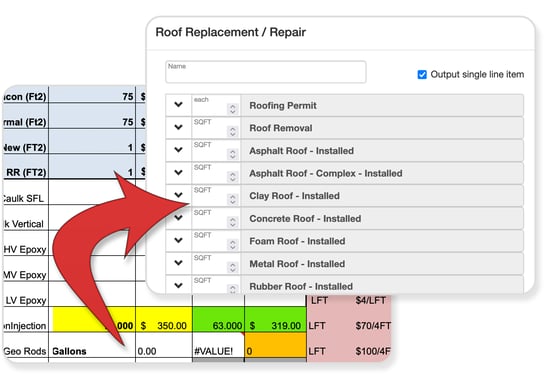Click the Name input field
This screenshot has height=388, width=550.
(266, 72)
